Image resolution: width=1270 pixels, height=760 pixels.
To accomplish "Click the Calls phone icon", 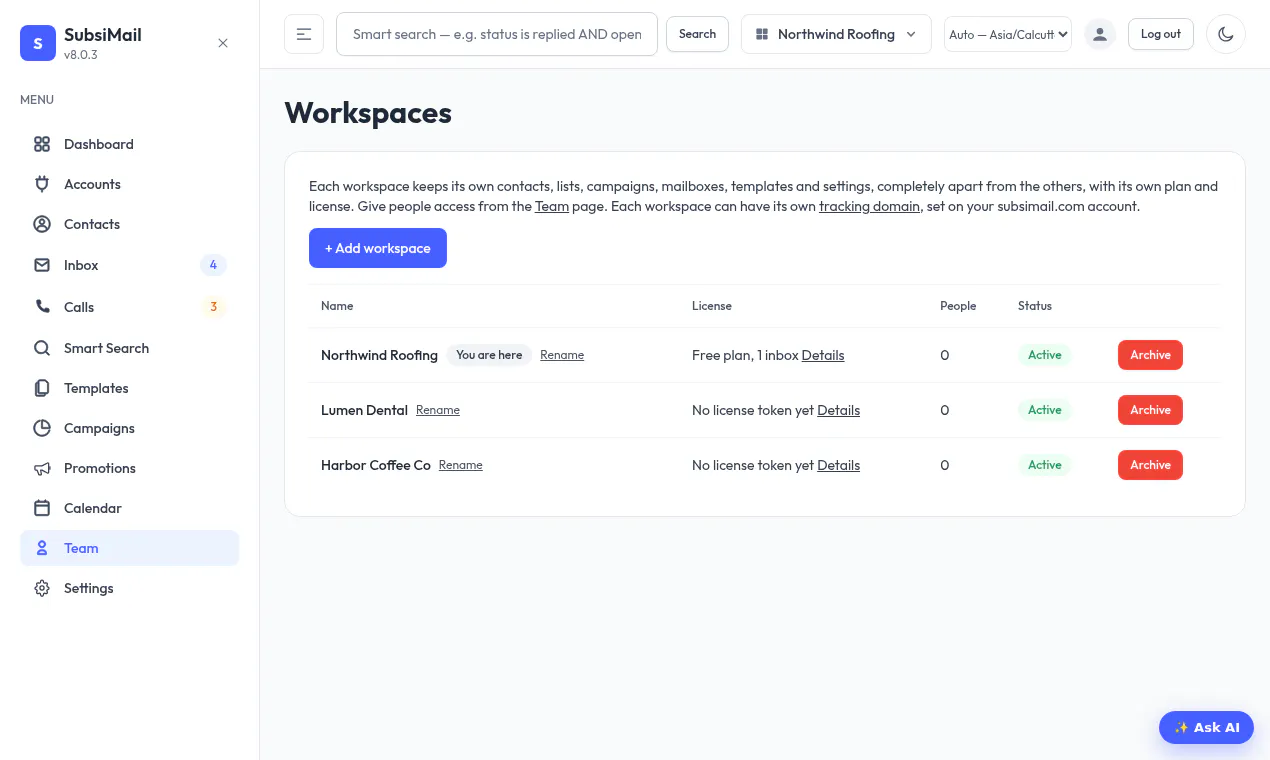I will (42, 307).
